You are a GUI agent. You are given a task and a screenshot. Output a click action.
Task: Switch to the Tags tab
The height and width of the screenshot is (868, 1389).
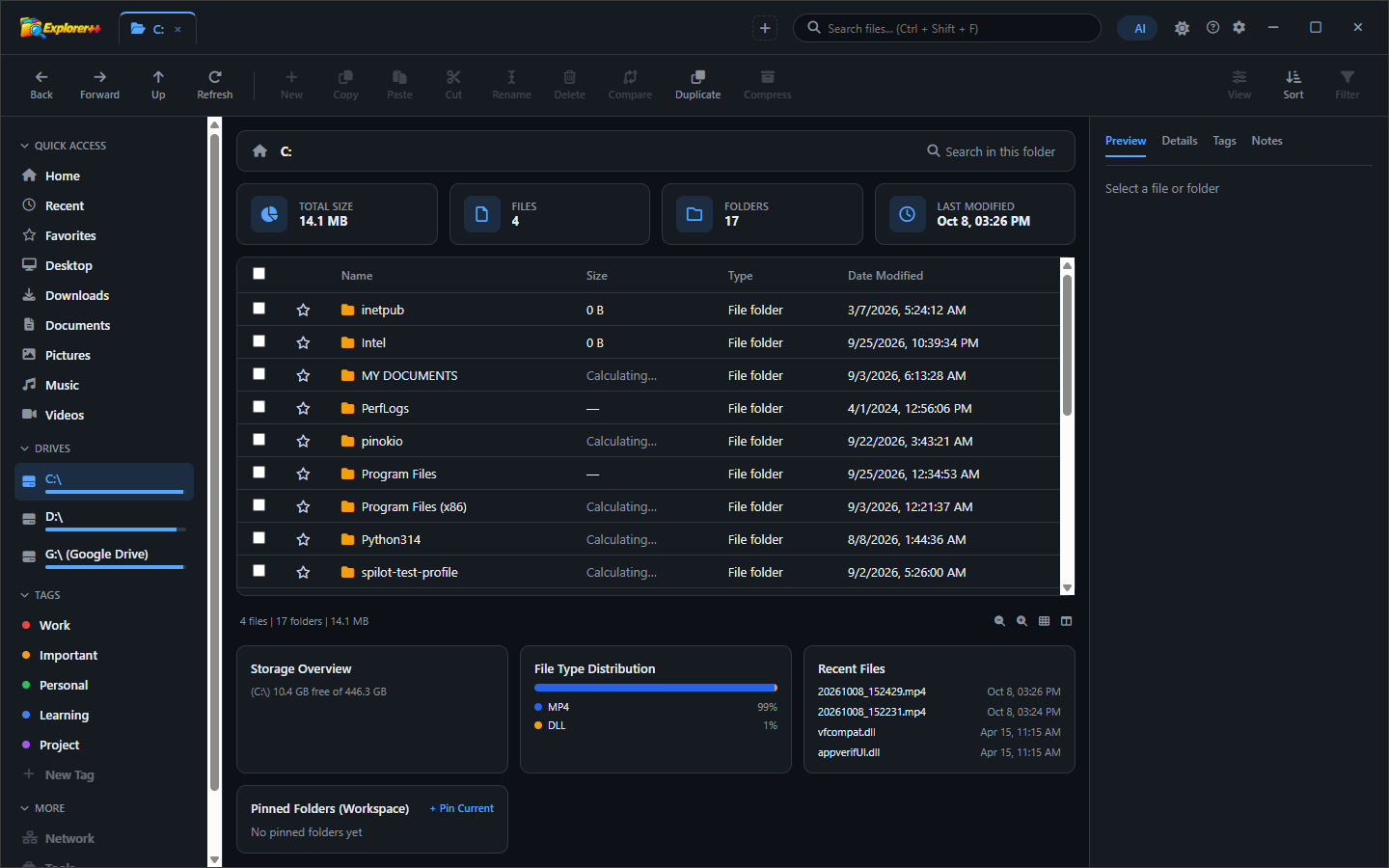pyautogui.click(x=1224, y=141)
